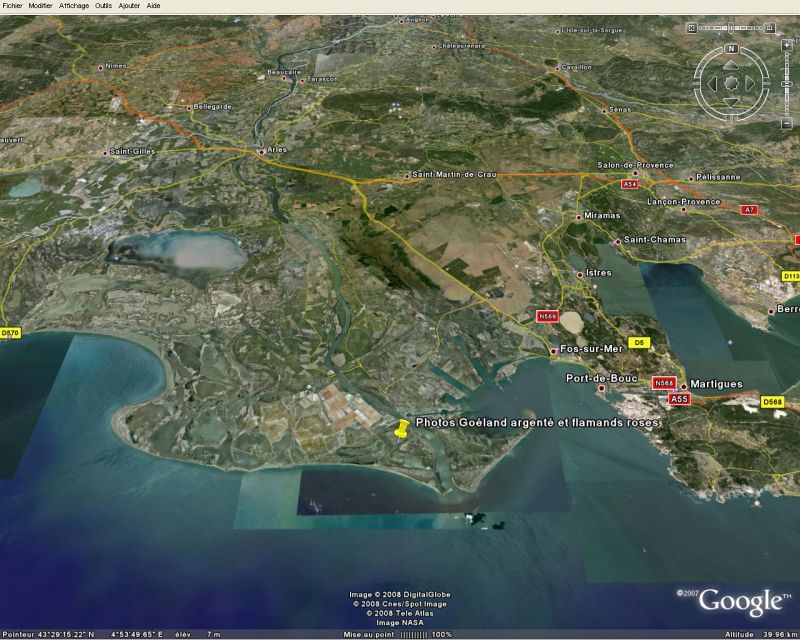Screen dimensions: 800x640
Task: Click the N568 road shield
Action: (664, 383)
